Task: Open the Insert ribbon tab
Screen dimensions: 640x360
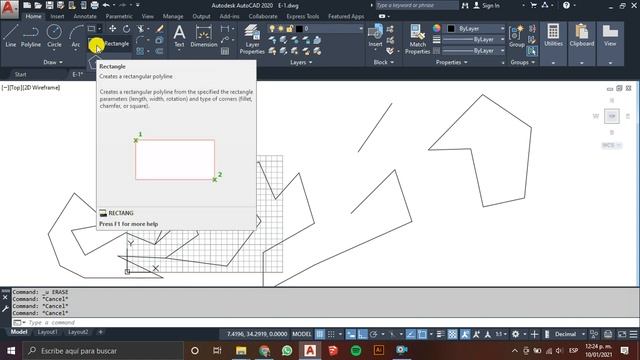Action: coord(58,16)
